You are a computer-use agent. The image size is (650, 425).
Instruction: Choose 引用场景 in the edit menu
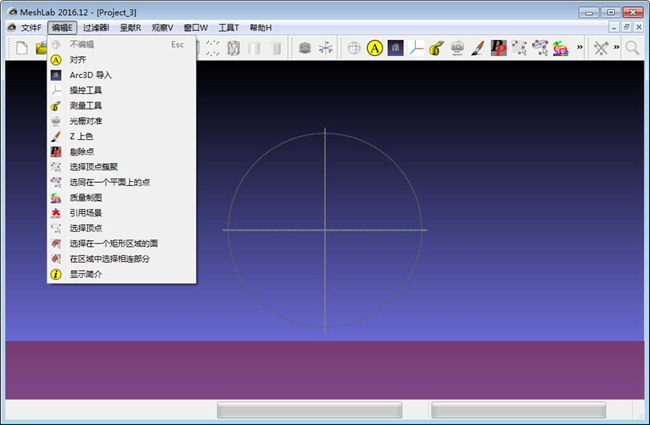coord(121,213)
